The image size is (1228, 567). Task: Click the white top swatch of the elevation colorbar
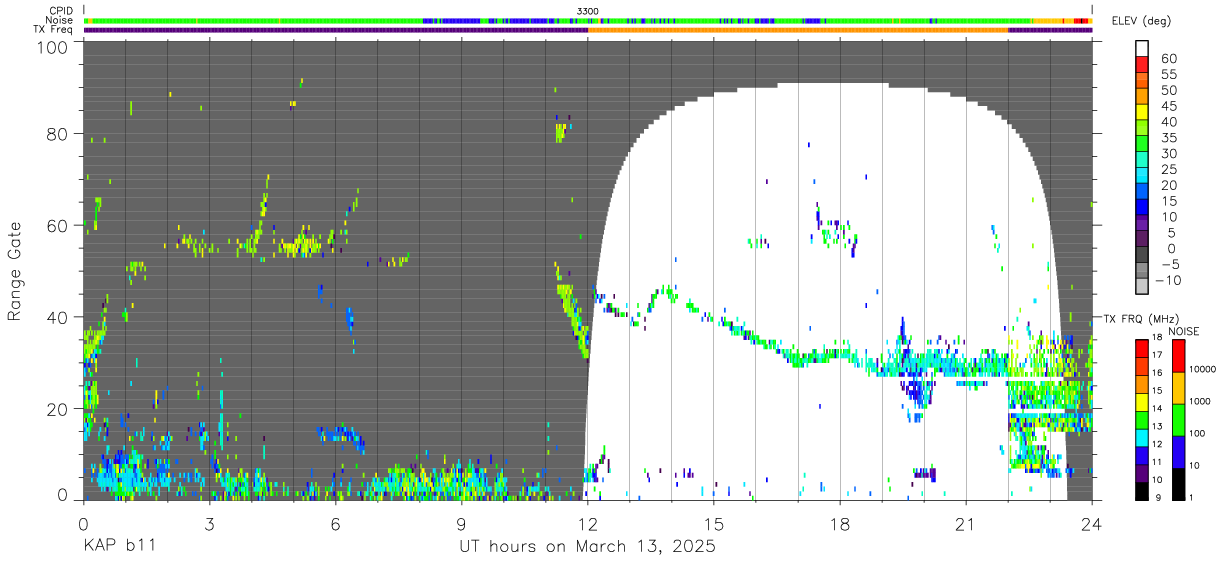point(1142,48)
